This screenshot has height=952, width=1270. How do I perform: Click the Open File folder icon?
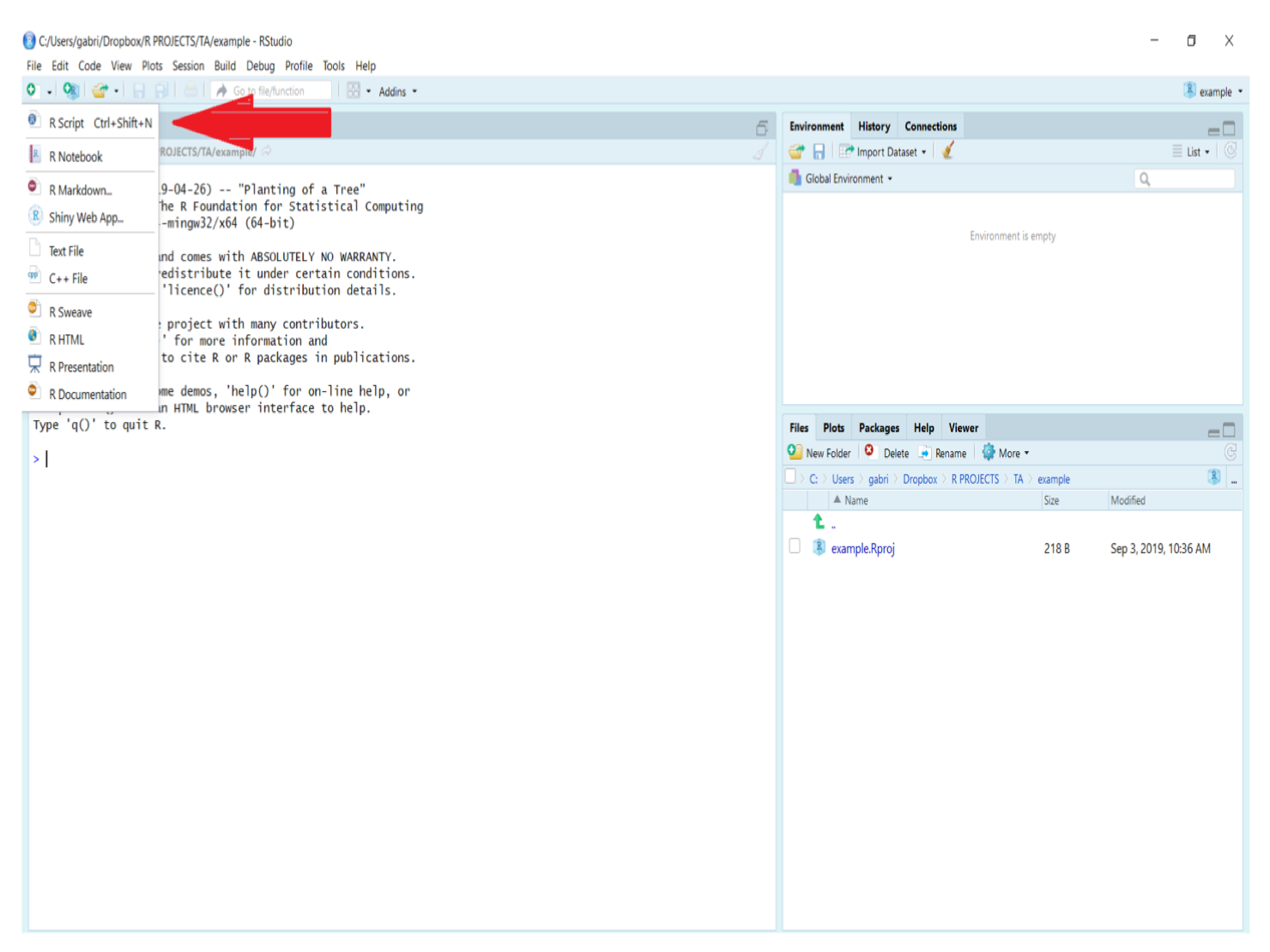(100, 91)
